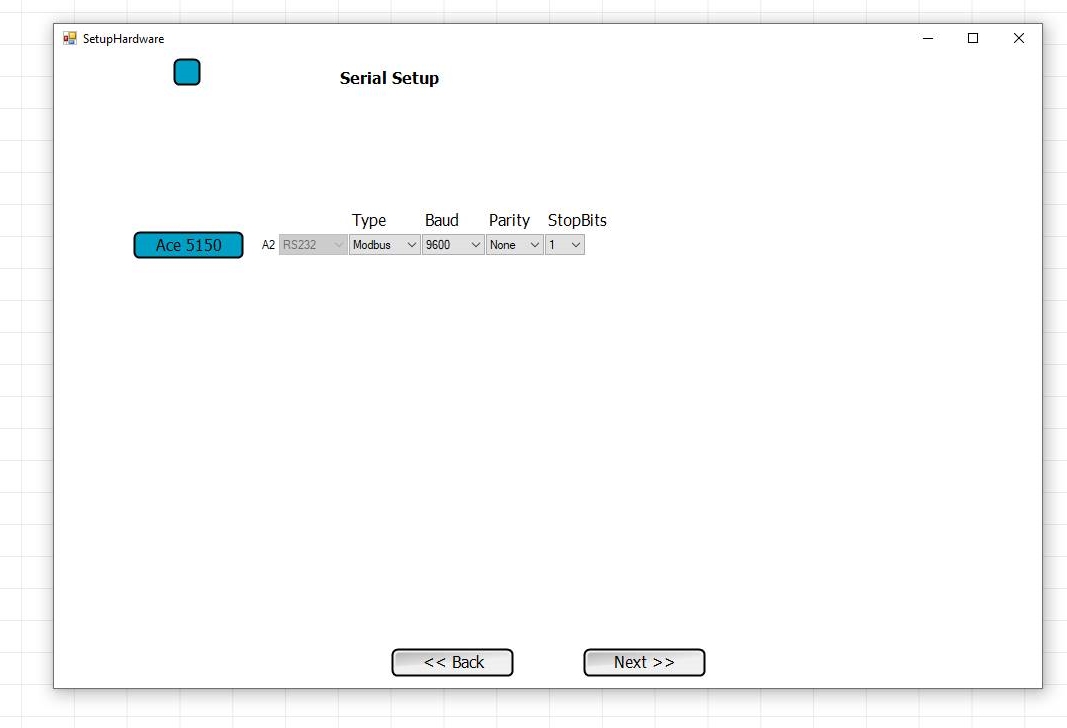Click the Type column label
The height and width of the screenshot is (728, 1067).
coord(369,220)
